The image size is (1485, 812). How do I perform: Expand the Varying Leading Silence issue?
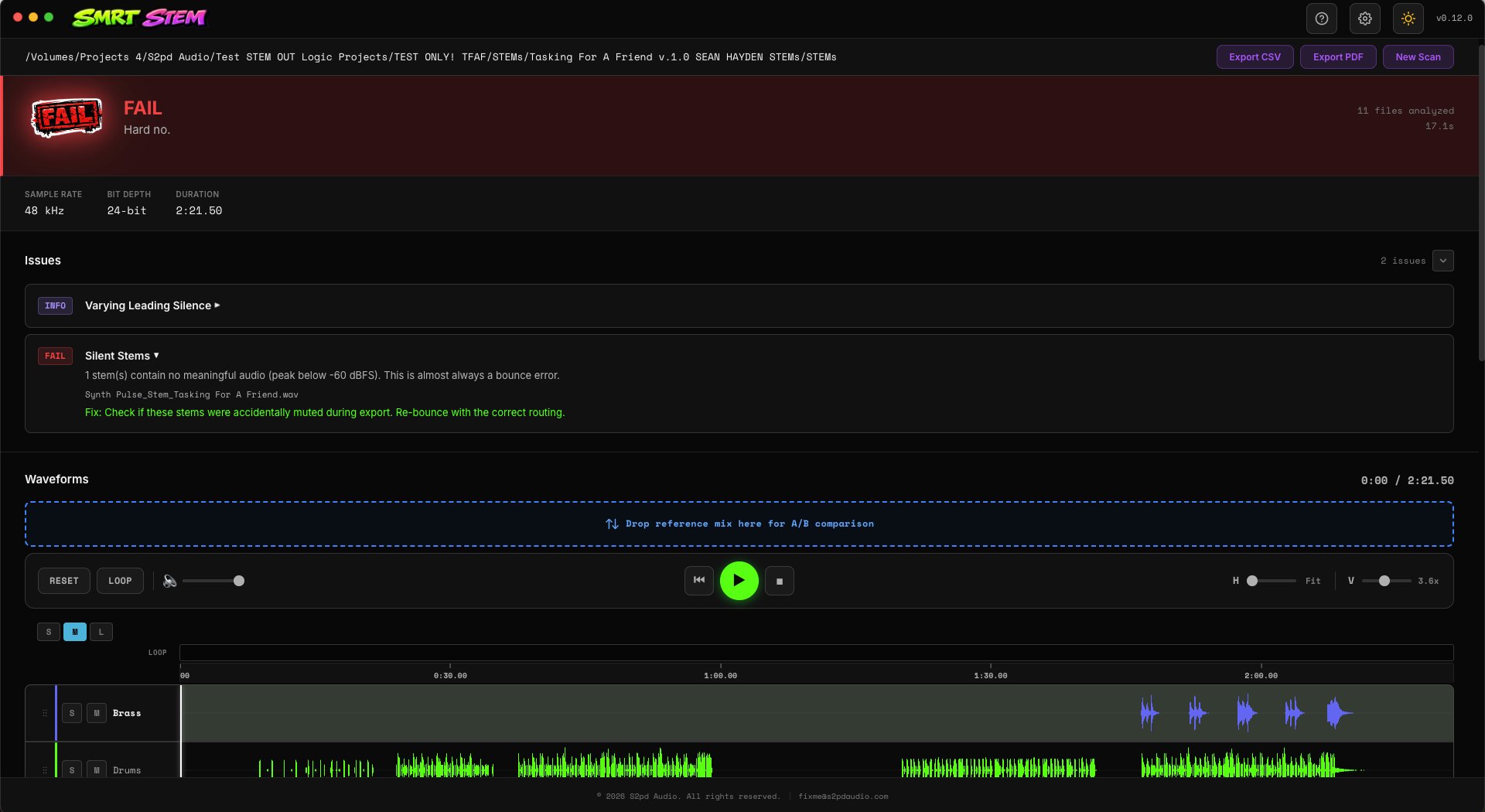point(152,305)
